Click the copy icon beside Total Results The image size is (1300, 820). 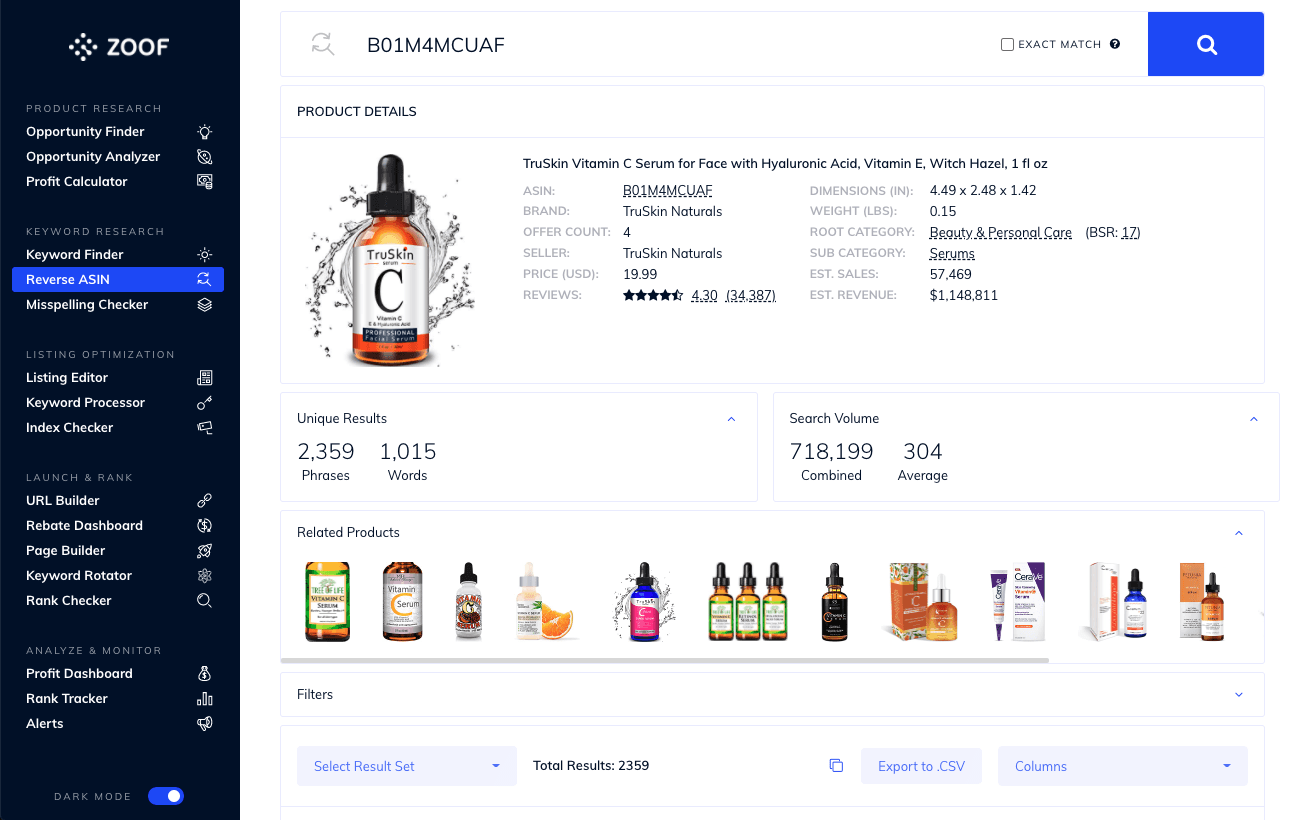point(836,766)
